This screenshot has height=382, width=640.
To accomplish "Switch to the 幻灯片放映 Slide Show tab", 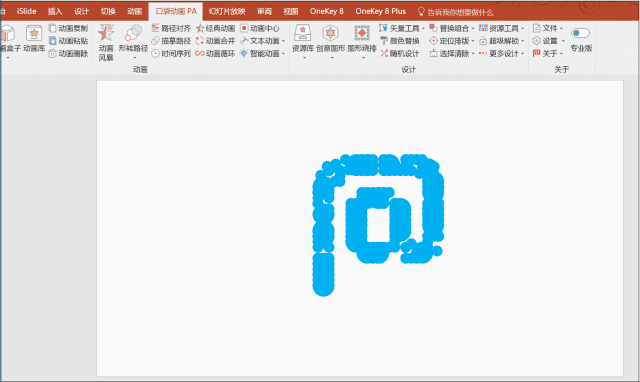I will (x=227, y=11).
